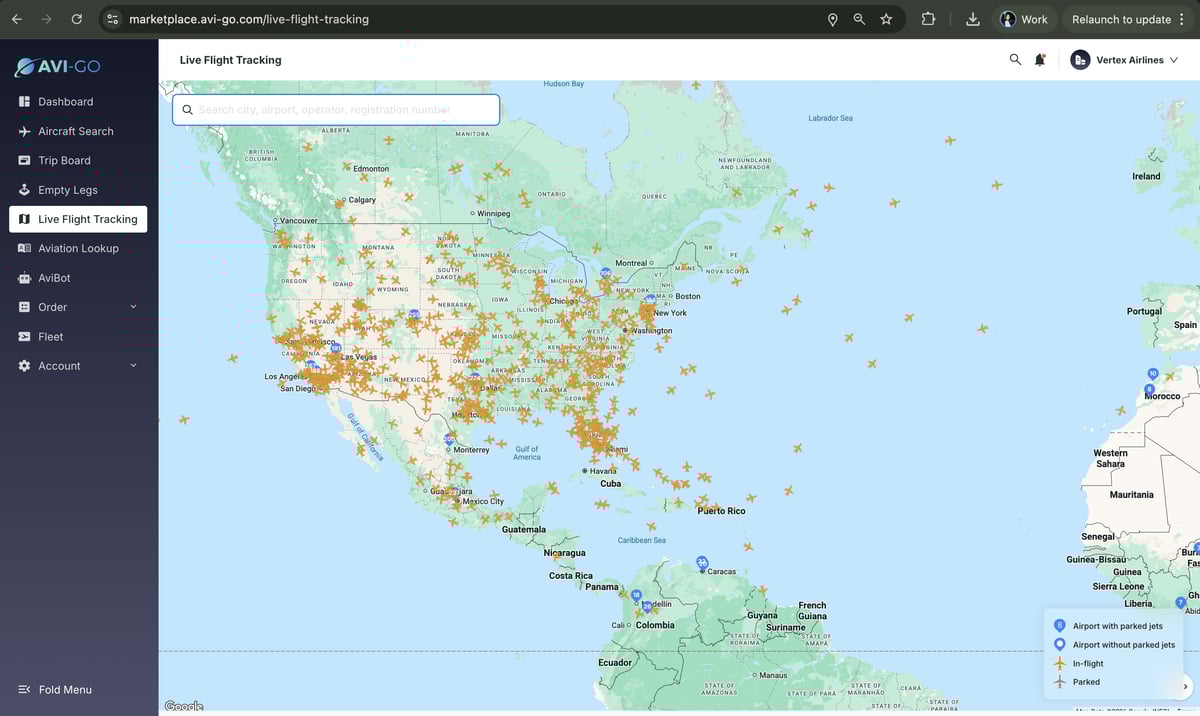Open Aircraft Search in sidebar
1200x716 pixels.
(76, 131)
